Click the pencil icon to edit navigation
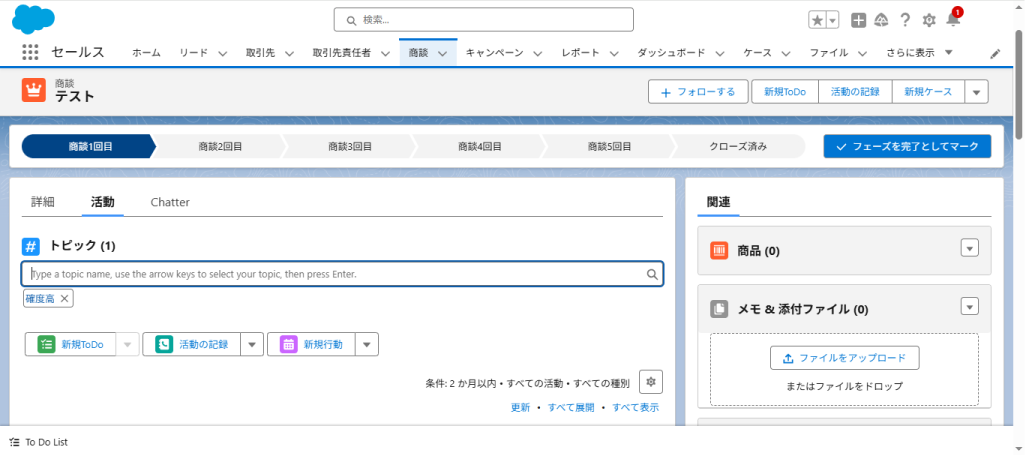 click(995, 54)
